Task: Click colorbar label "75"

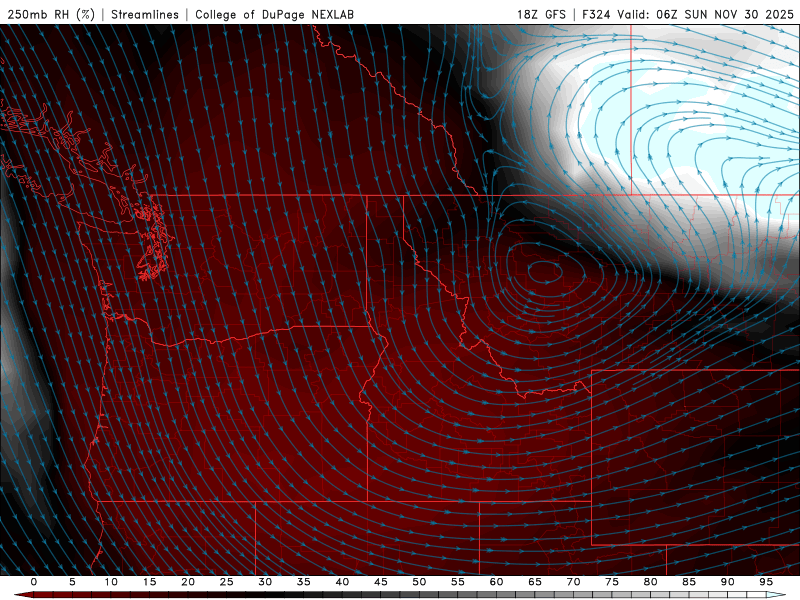Action: point(612,582)
